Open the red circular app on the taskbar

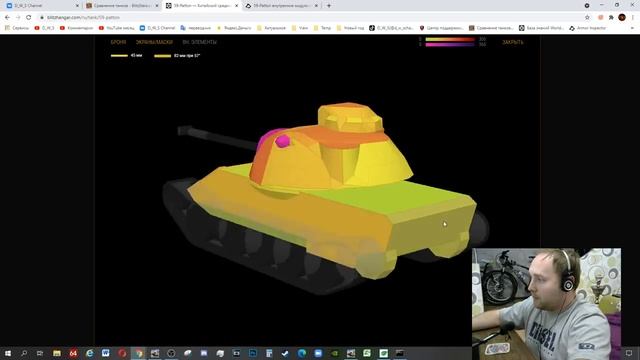pos(122,353)
